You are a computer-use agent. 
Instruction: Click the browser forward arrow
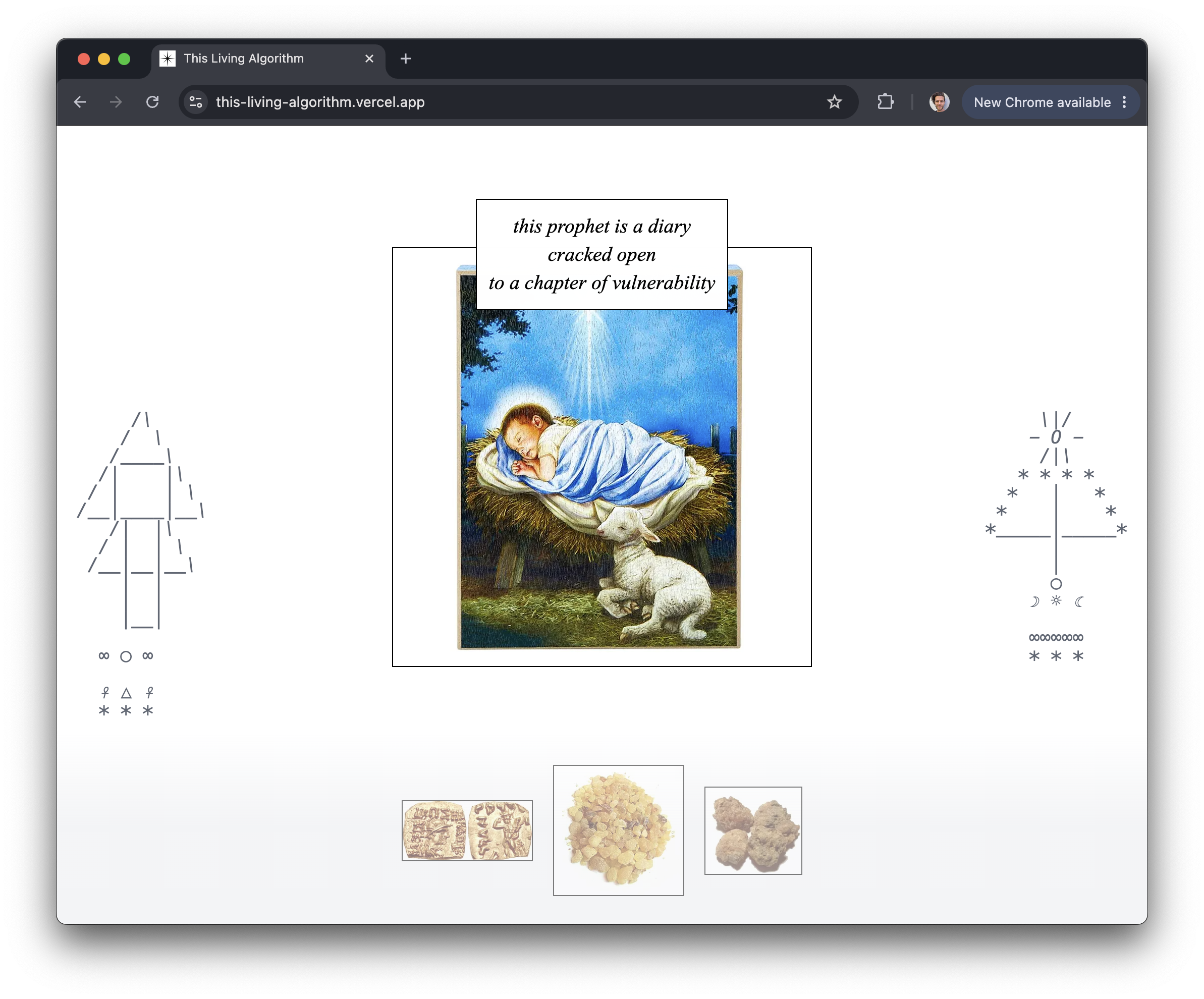pyautogui.click(x=116, y=102)
